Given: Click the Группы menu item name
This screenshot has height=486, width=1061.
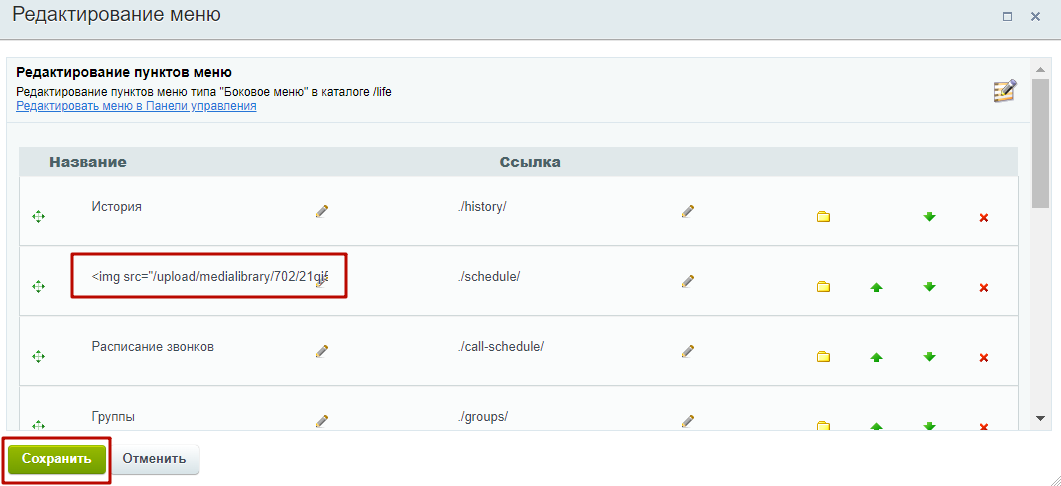Looking at the screenshot, I should coord(113,417).
